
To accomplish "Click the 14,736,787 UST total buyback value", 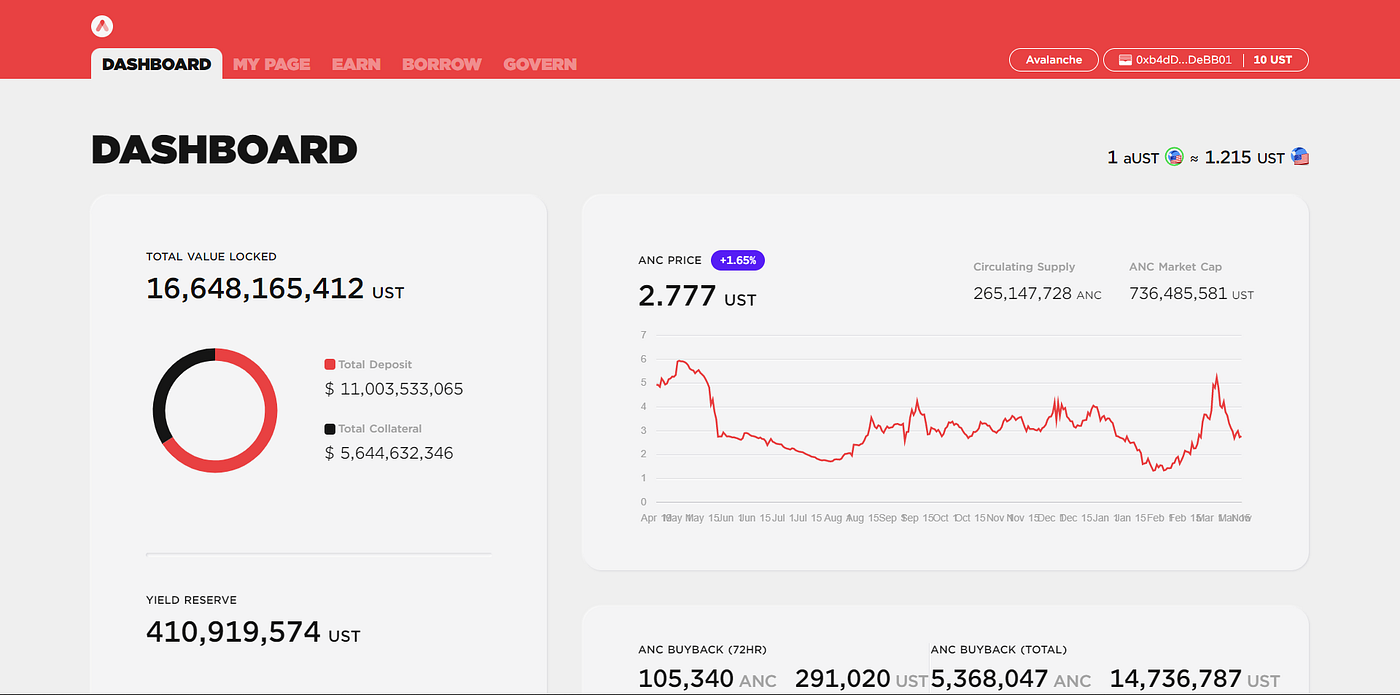I will [x=1176, y=680].
